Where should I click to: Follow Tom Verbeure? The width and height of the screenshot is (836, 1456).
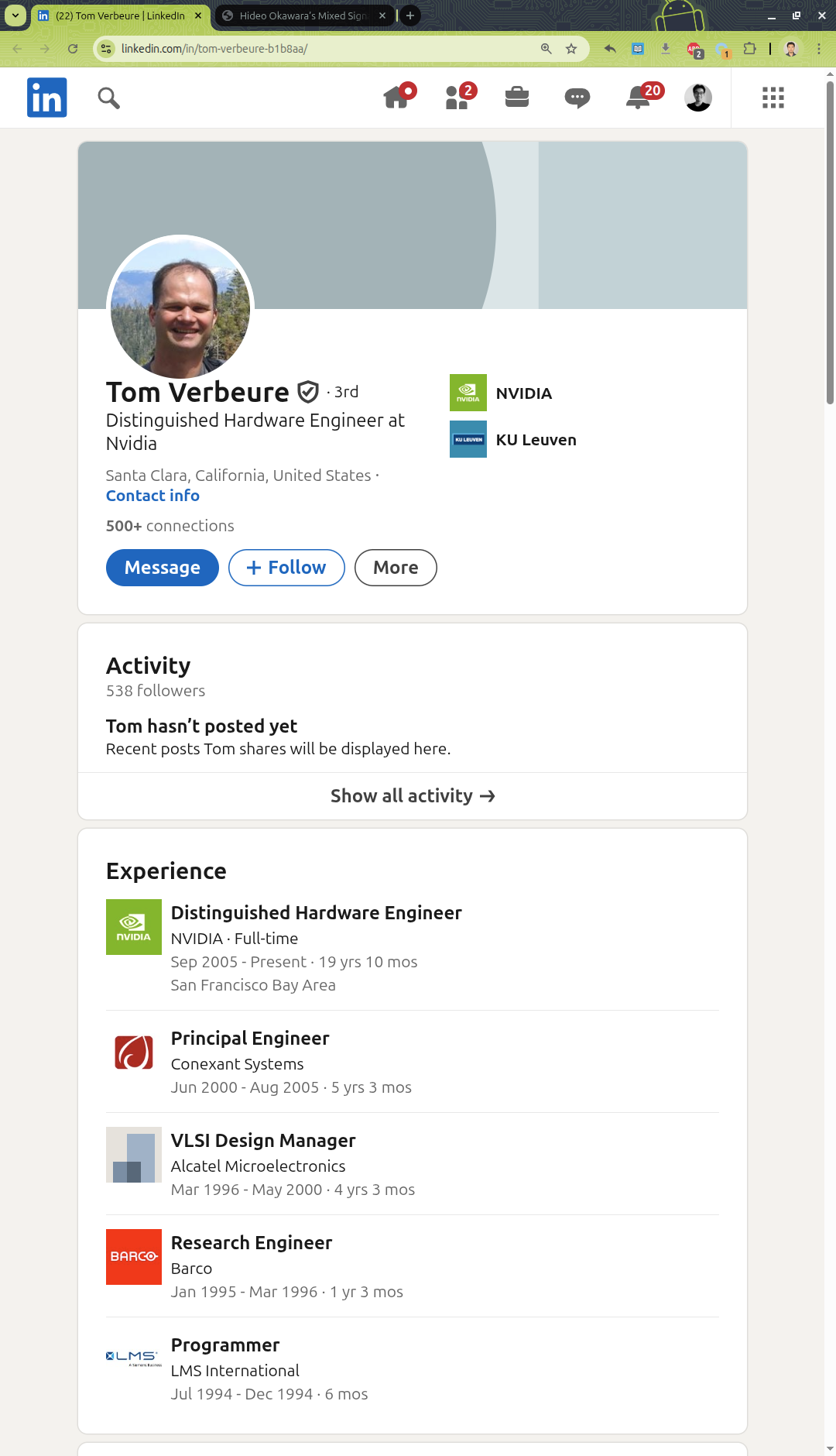286,568
